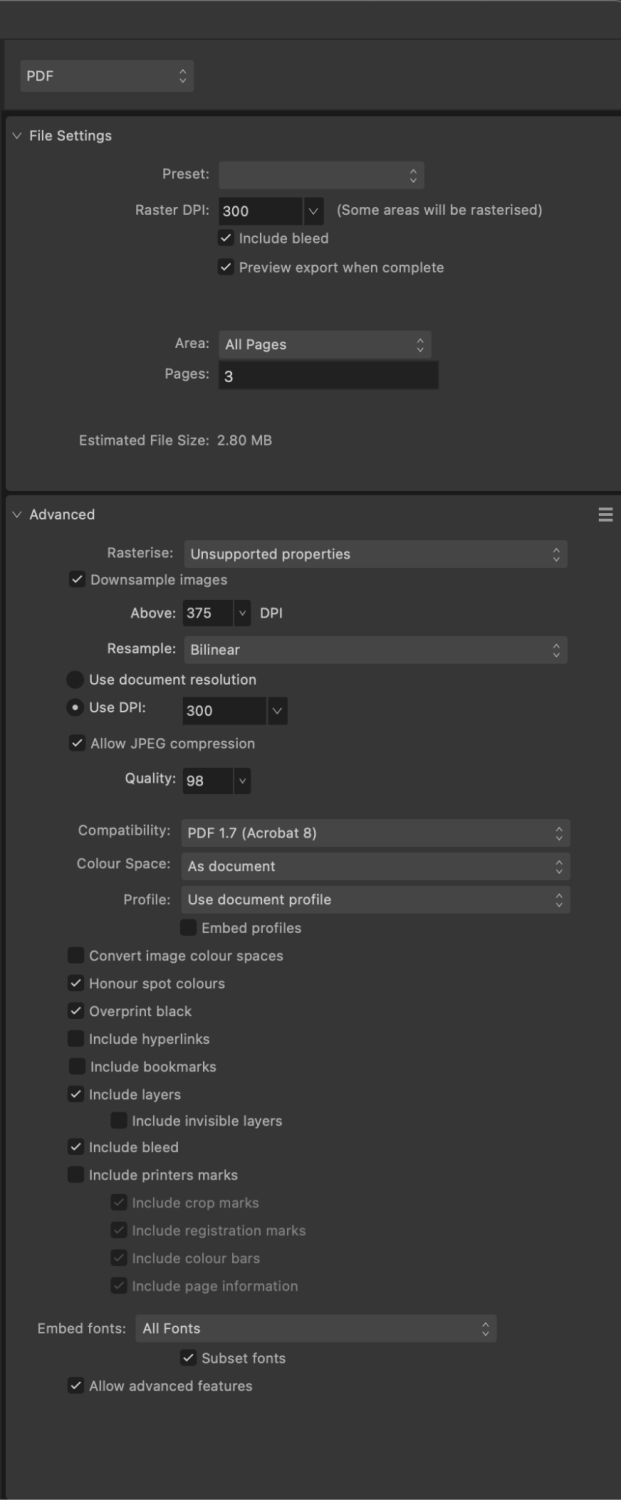
Task: Open the Colour Space dropdown
Action: [x=375, y=866]
